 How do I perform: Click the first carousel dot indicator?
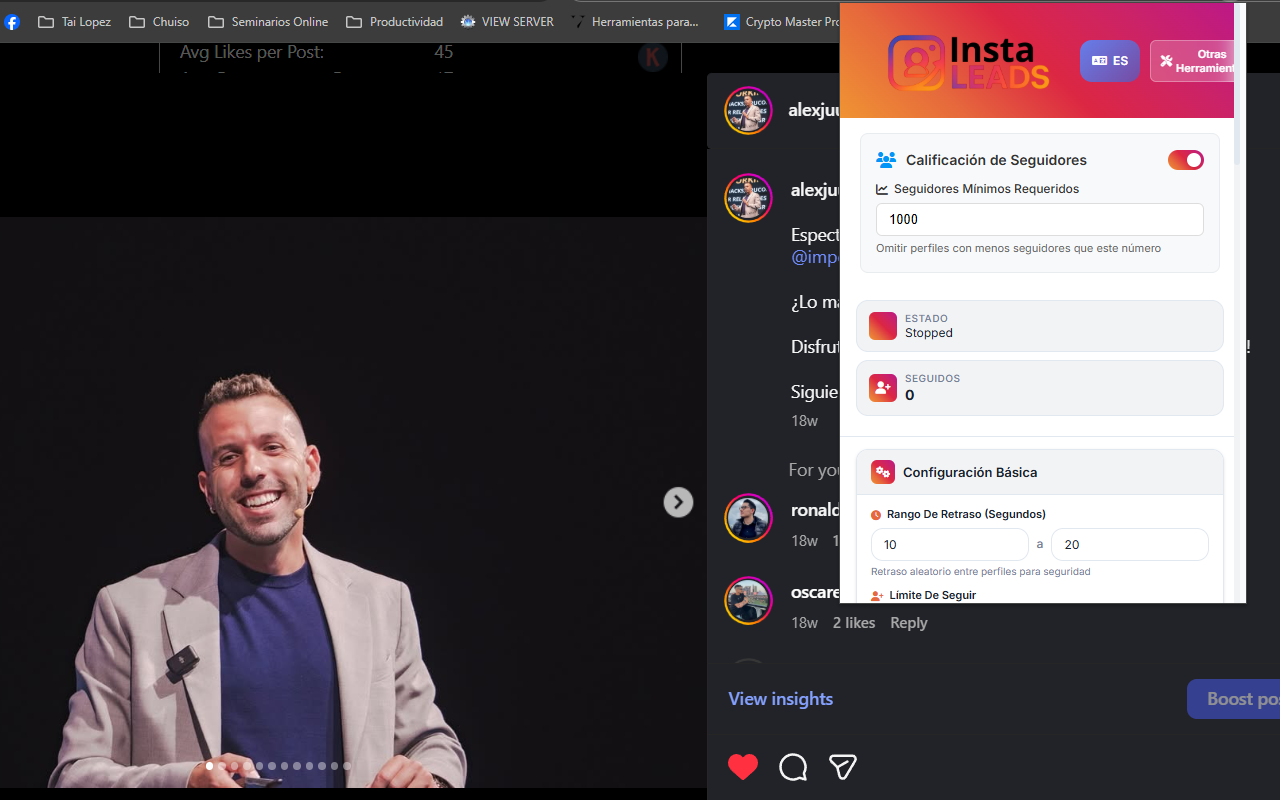coord(210,766)
